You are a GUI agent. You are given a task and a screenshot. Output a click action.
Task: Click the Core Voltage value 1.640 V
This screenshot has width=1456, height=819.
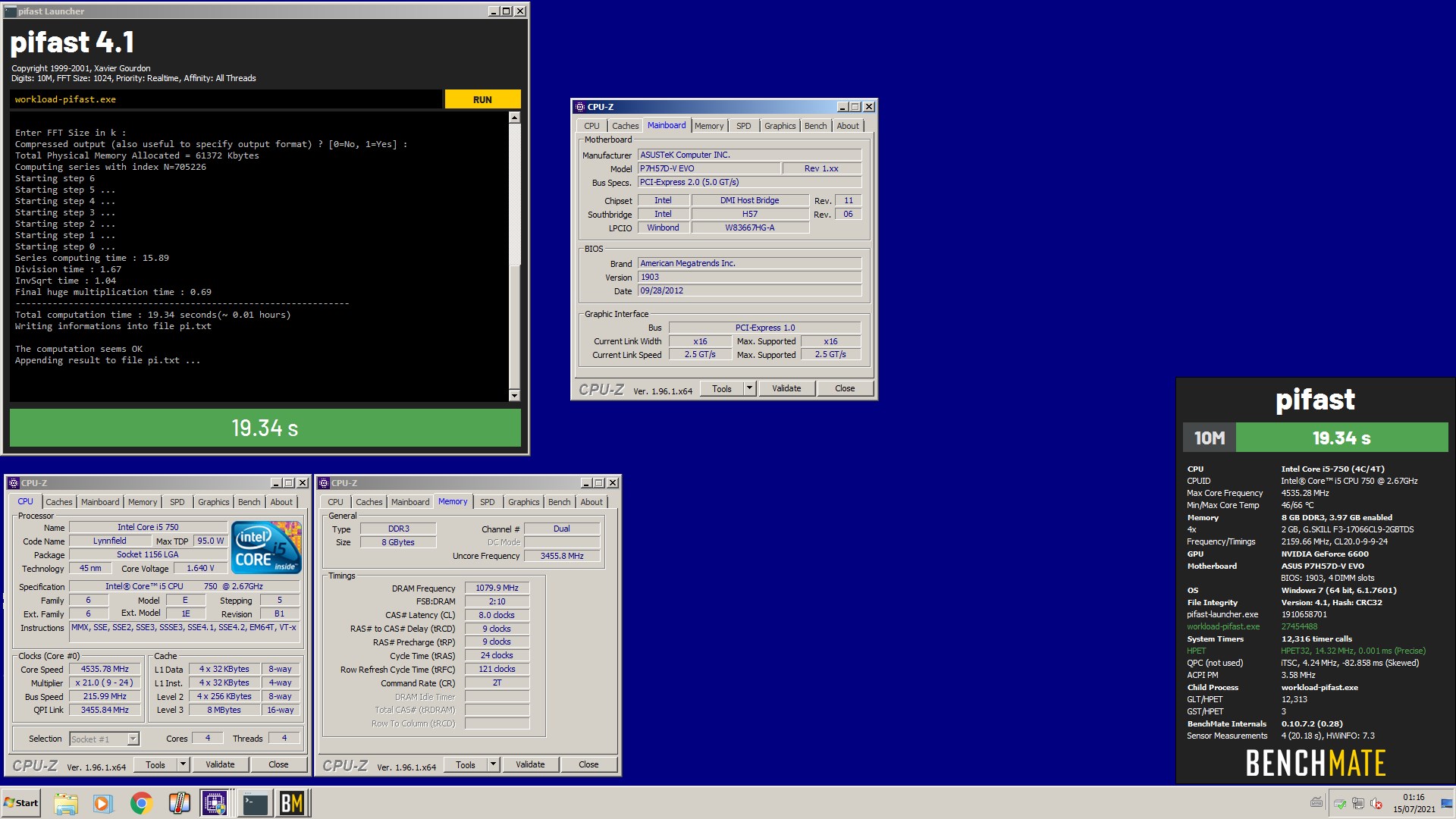click(200, 568)
